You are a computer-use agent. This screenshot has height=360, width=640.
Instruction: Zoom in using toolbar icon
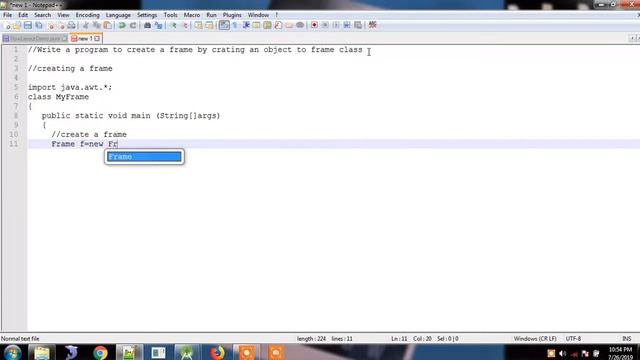(x=173, y=25)
